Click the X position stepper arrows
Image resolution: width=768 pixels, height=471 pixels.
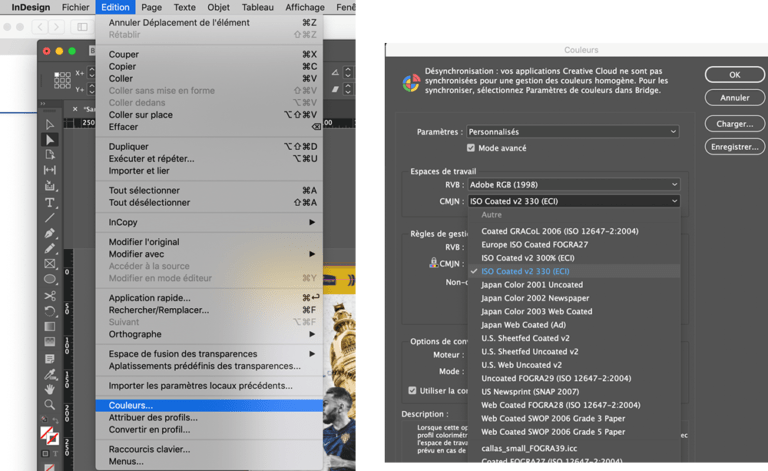tap(92, 73)
